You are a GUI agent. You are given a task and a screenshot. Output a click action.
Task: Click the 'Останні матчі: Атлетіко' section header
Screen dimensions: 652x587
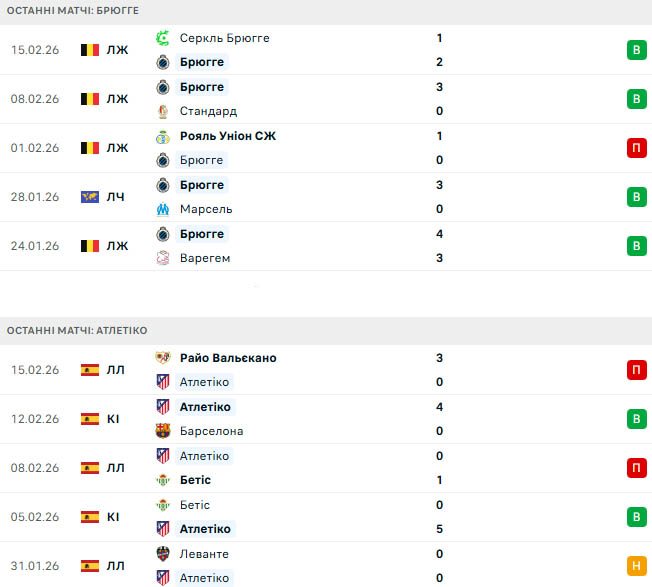tap(77, 330)
